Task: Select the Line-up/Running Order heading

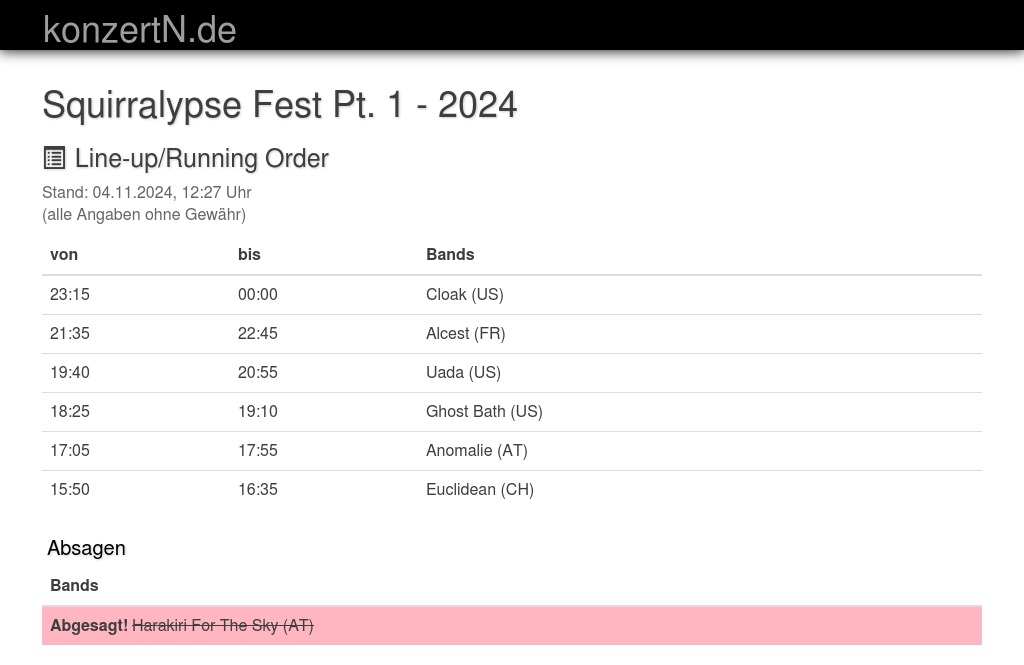Action: (x=201, y=158)
